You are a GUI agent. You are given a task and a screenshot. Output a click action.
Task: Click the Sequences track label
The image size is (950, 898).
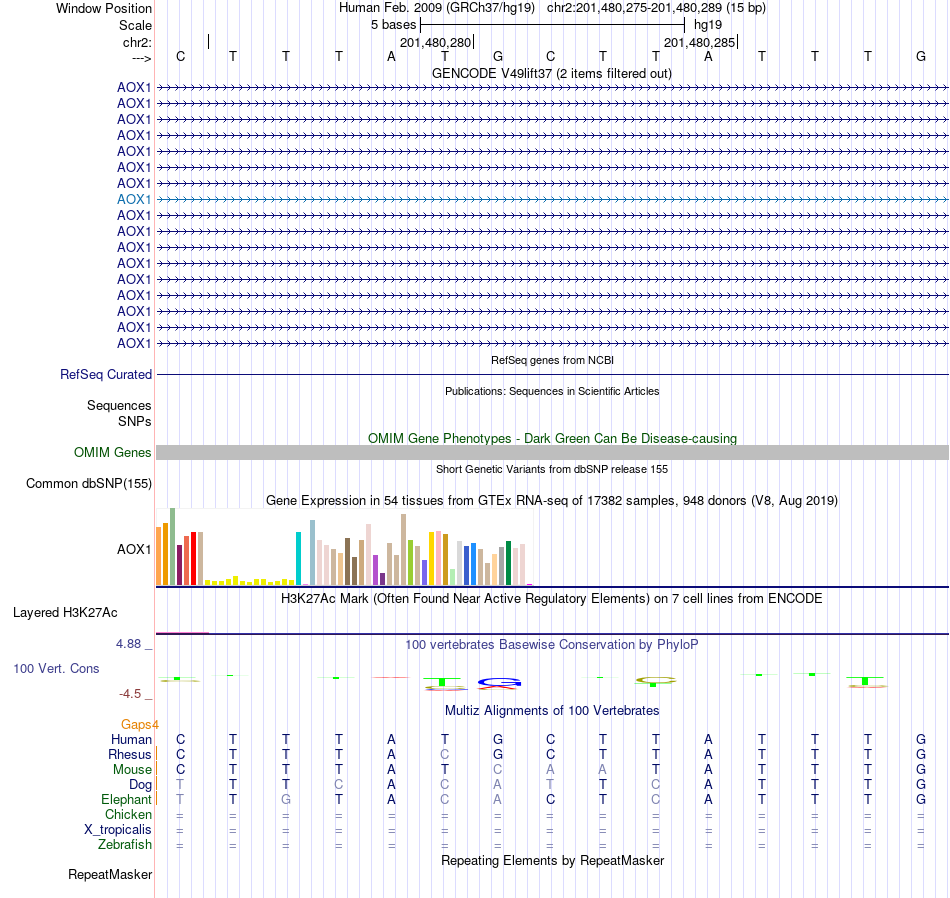[119, 405]
